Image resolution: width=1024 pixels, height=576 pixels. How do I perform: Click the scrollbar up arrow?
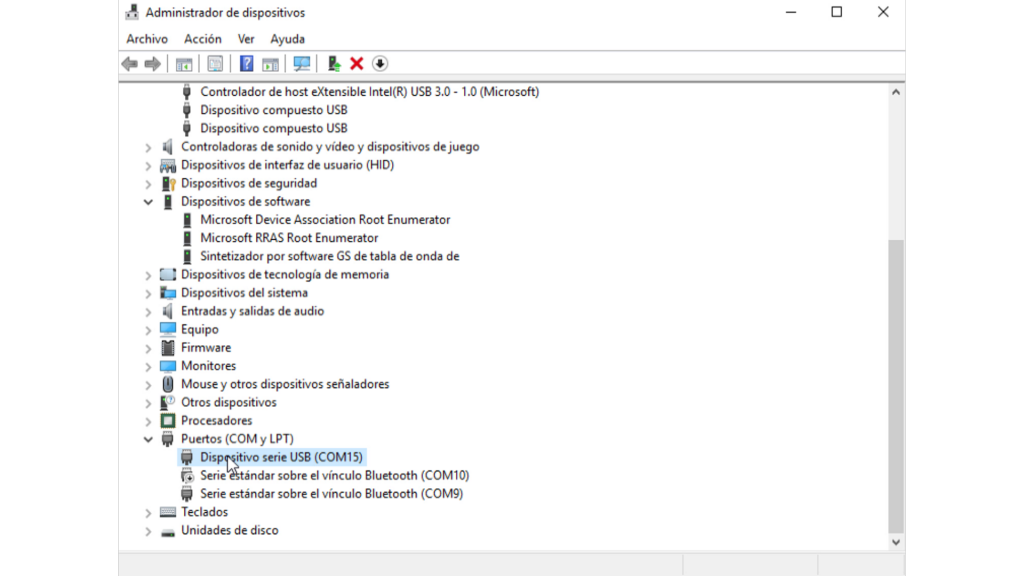896,92
